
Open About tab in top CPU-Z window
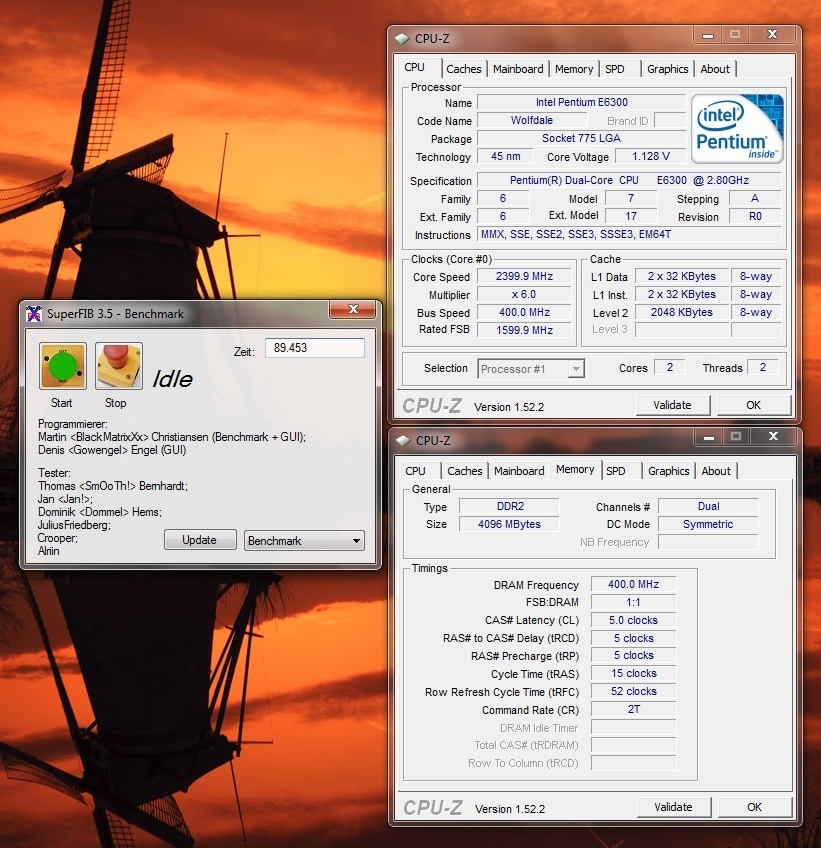715,69
